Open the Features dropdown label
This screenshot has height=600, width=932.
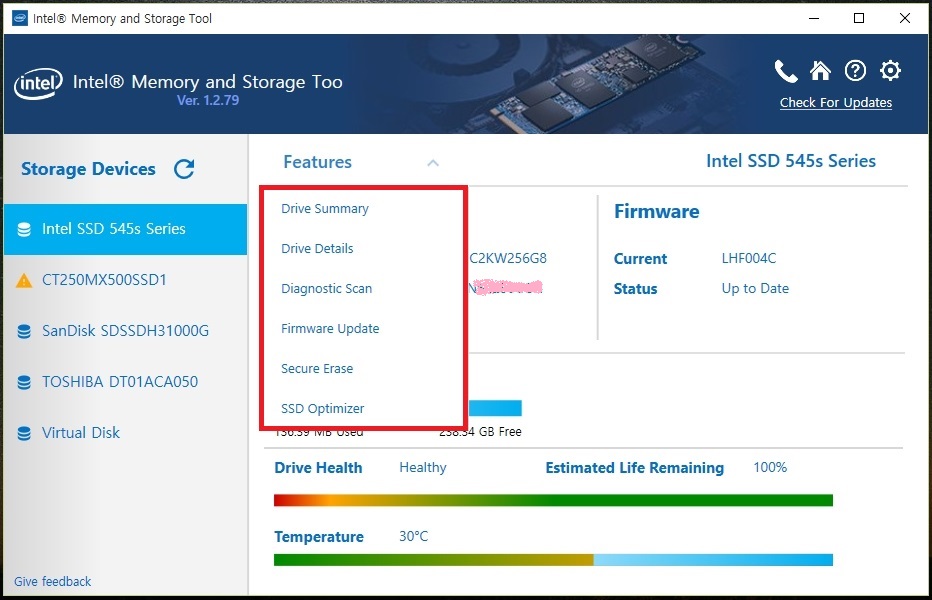[317, 162]
